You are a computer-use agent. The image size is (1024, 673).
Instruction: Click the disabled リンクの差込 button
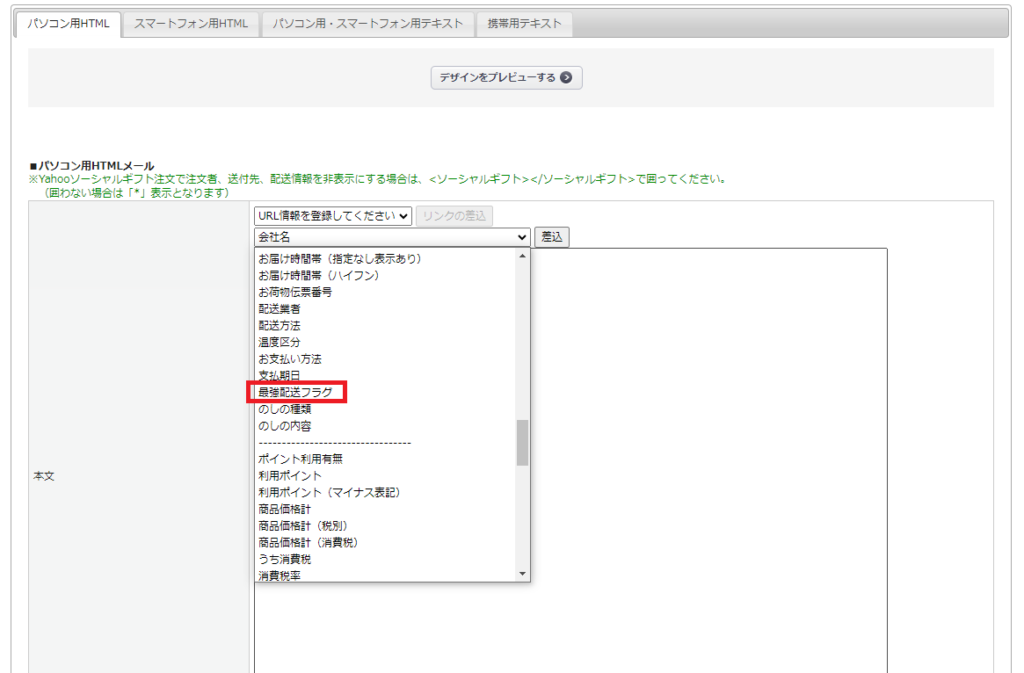click(455, 216)
